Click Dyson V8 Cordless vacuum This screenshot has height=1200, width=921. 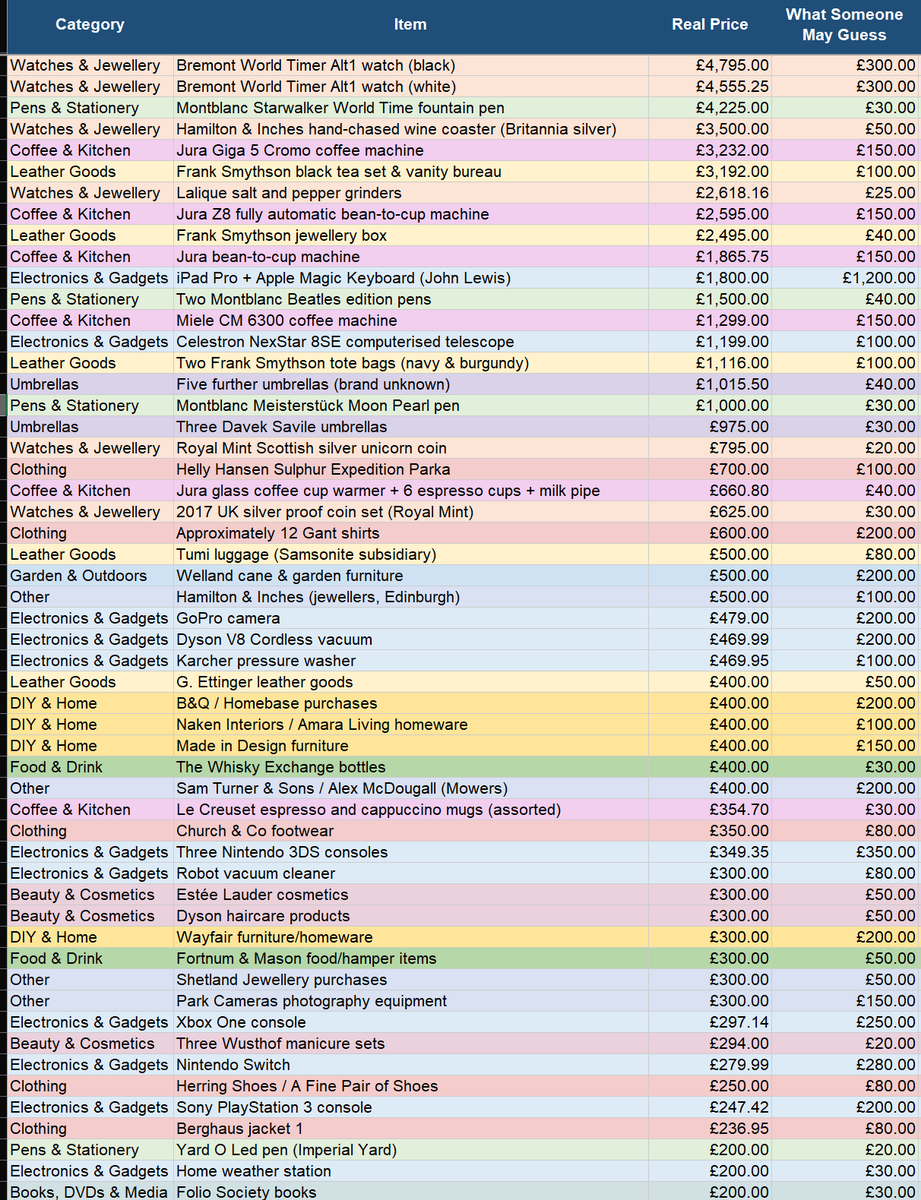pos(411,639)
